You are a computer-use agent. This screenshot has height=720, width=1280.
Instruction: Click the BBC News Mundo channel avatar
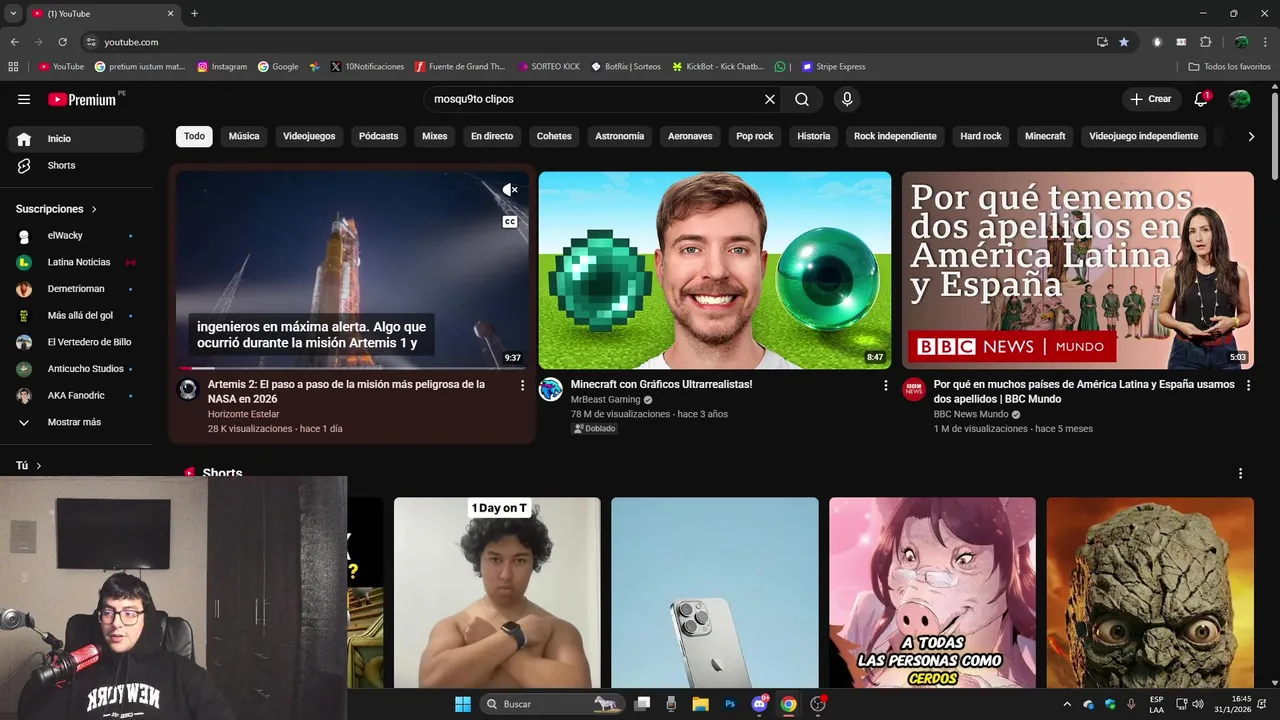tap(914, 390)
